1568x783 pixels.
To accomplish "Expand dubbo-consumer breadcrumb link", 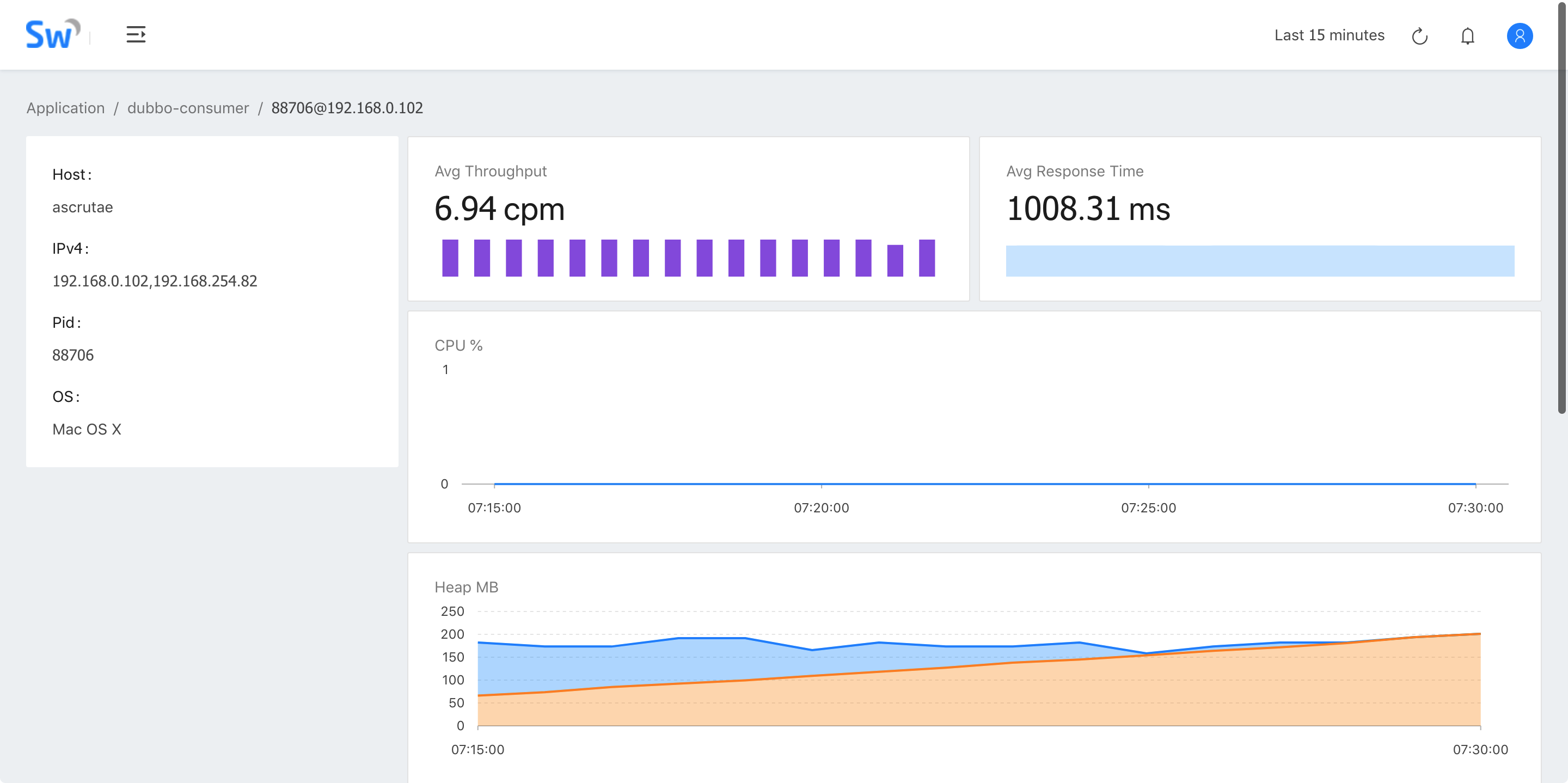I will (x=188, y=108).
